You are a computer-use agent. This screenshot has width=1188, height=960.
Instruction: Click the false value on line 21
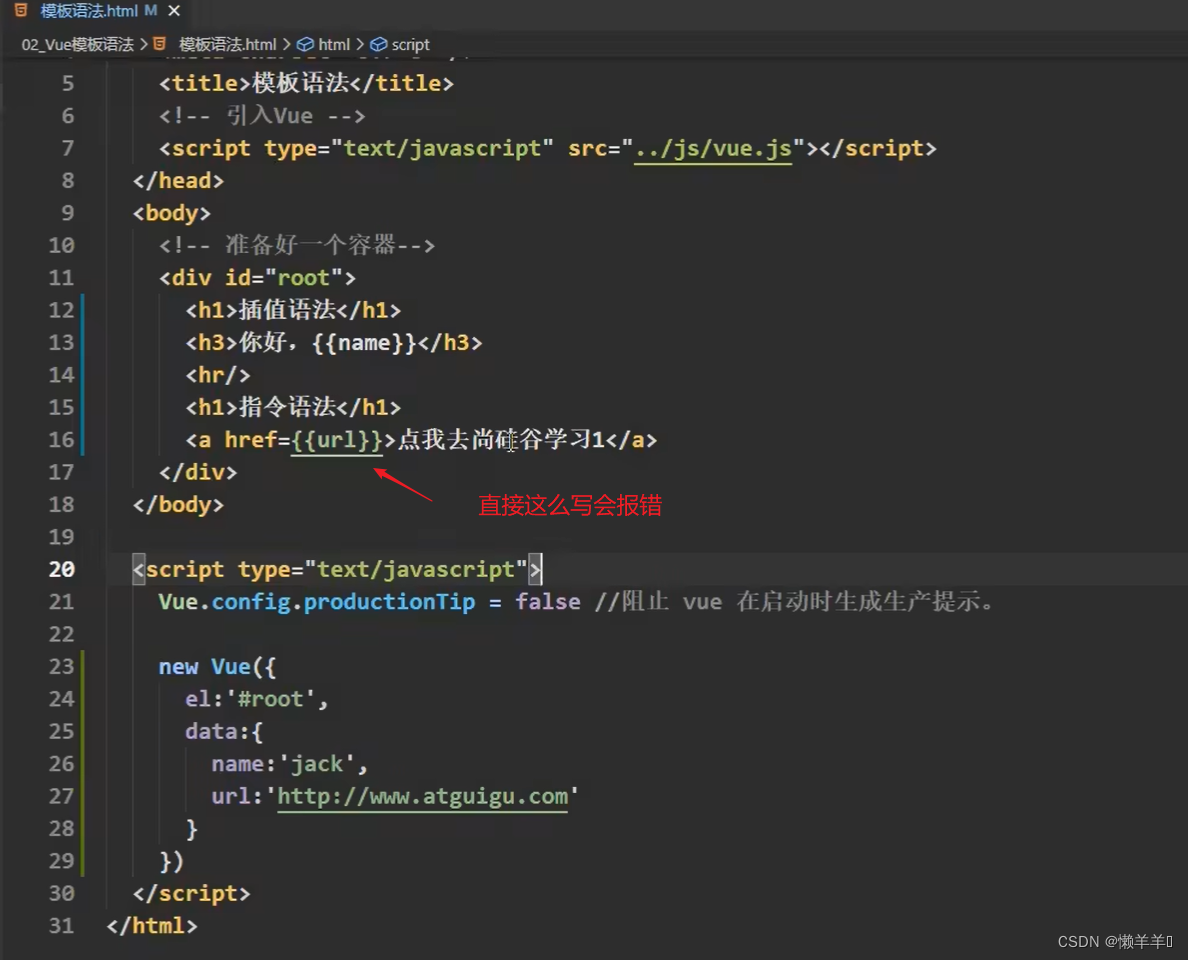tap(548, 602)
